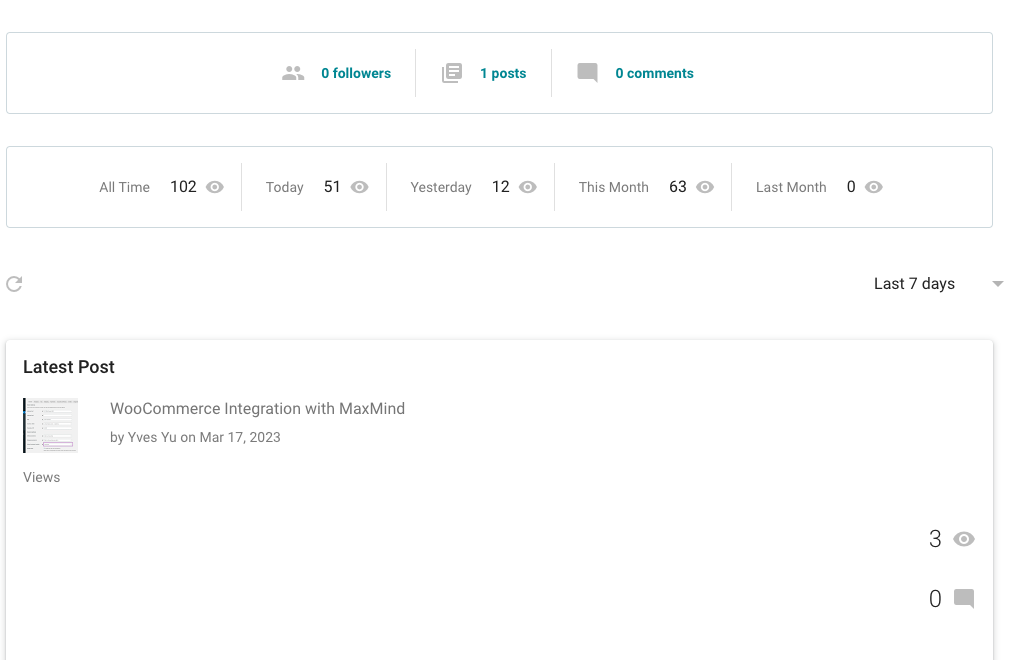Click the eye icon next to This Month 63
The width and height of the screenshot is (1013, 660).
(705, 187)
